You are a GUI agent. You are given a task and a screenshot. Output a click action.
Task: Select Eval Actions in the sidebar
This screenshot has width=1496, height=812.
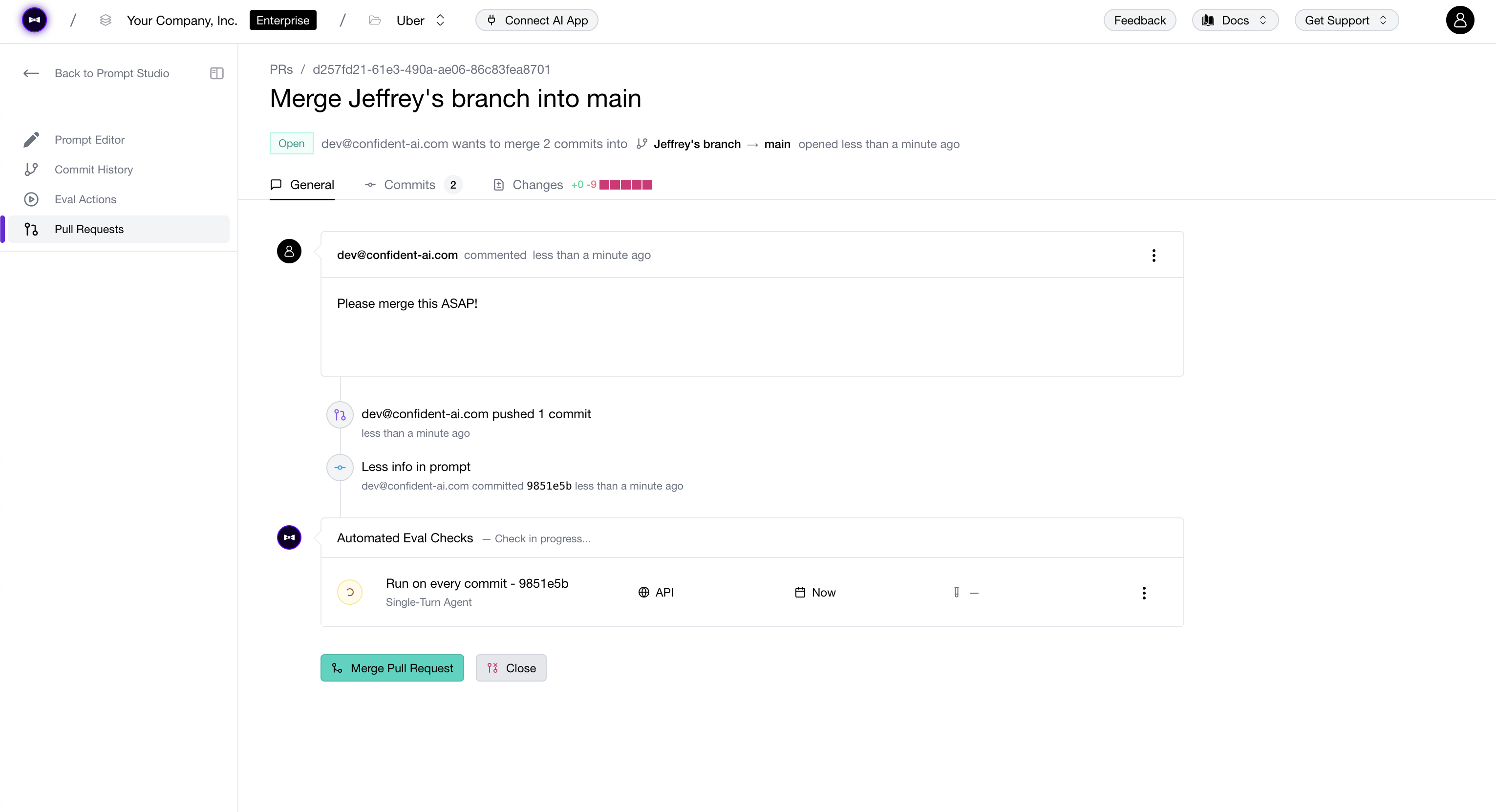[x=85, y=199]
